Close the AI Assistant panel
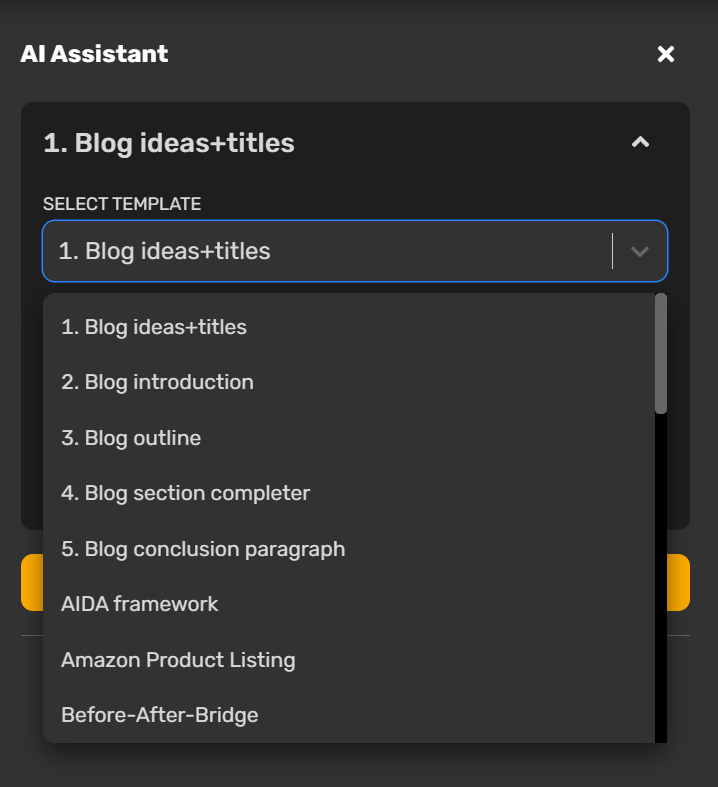The image size is (718, 787). click(x=665, y=54)
